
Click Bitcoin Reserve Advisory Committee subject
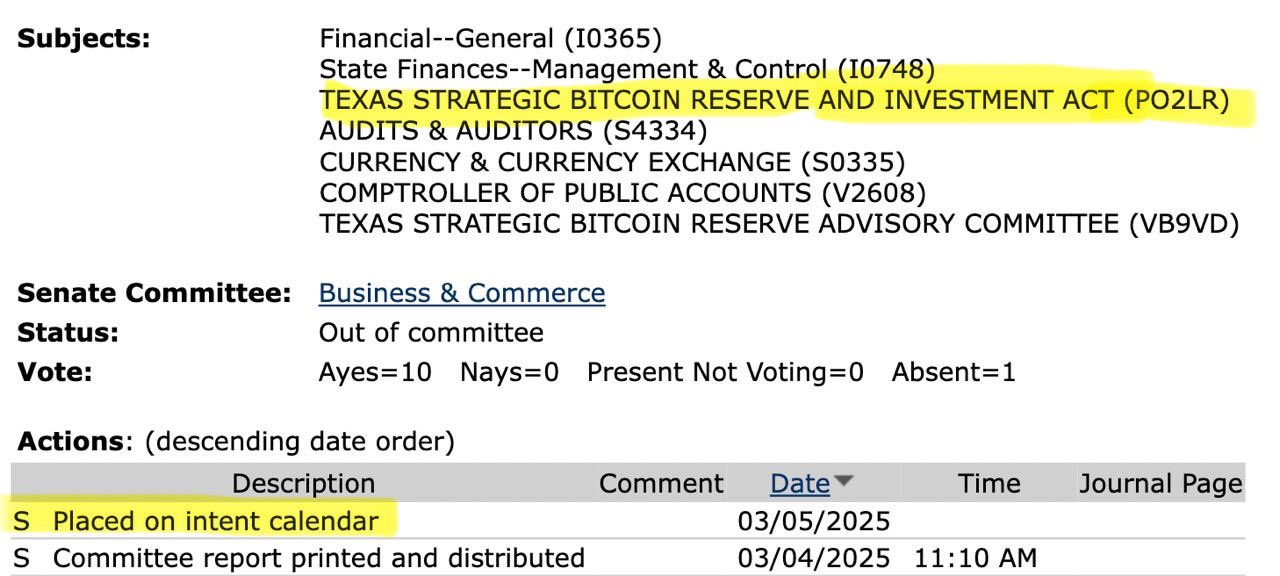[779, 224]
